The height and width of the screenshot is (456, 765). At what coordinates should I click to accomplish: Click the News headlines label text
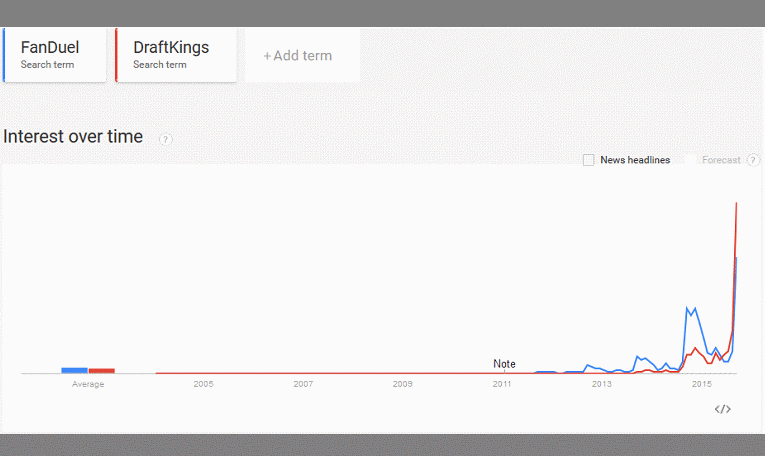click(635, 160)
